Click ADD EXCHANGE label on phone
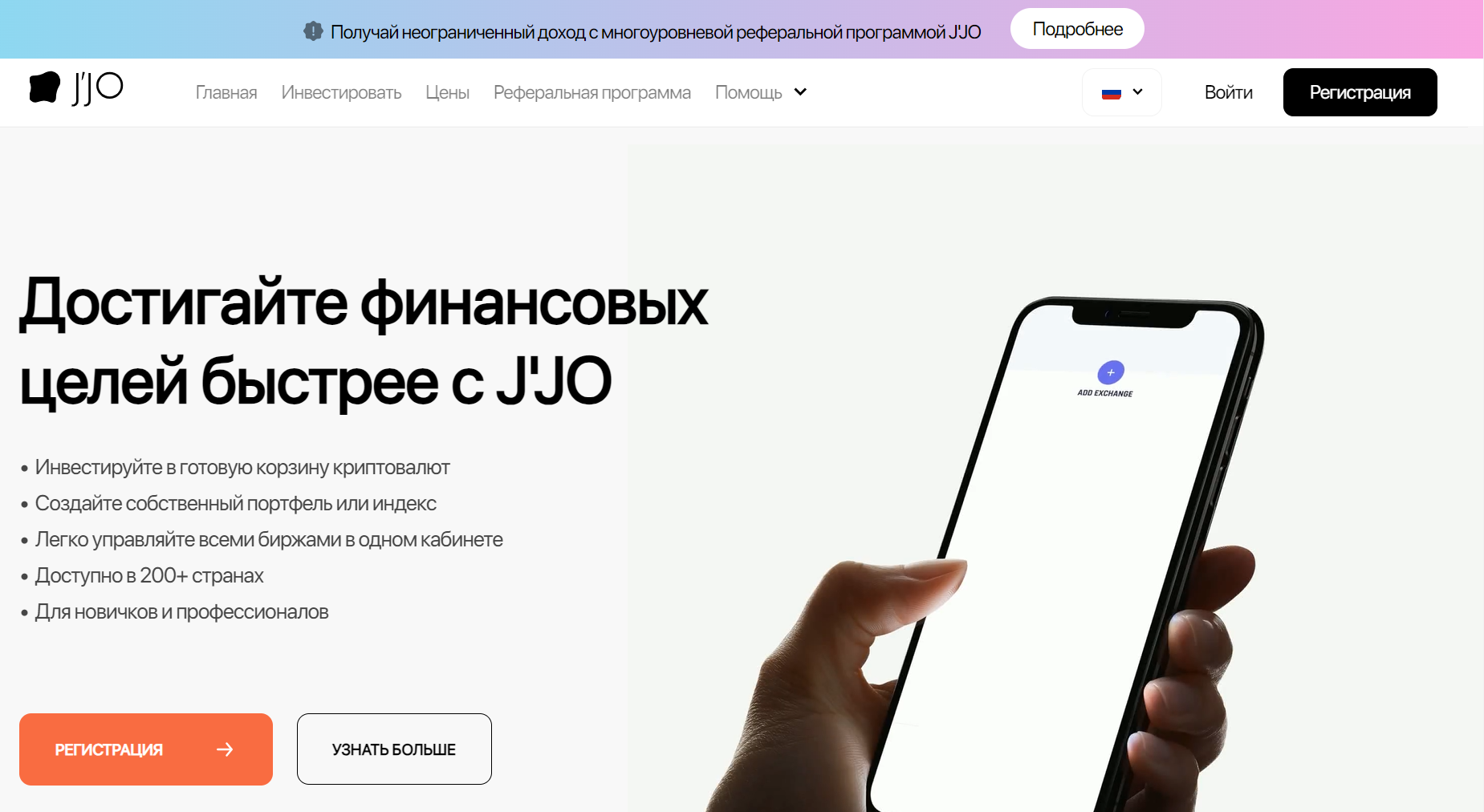1484x812 pixels. coord(1105,393)
